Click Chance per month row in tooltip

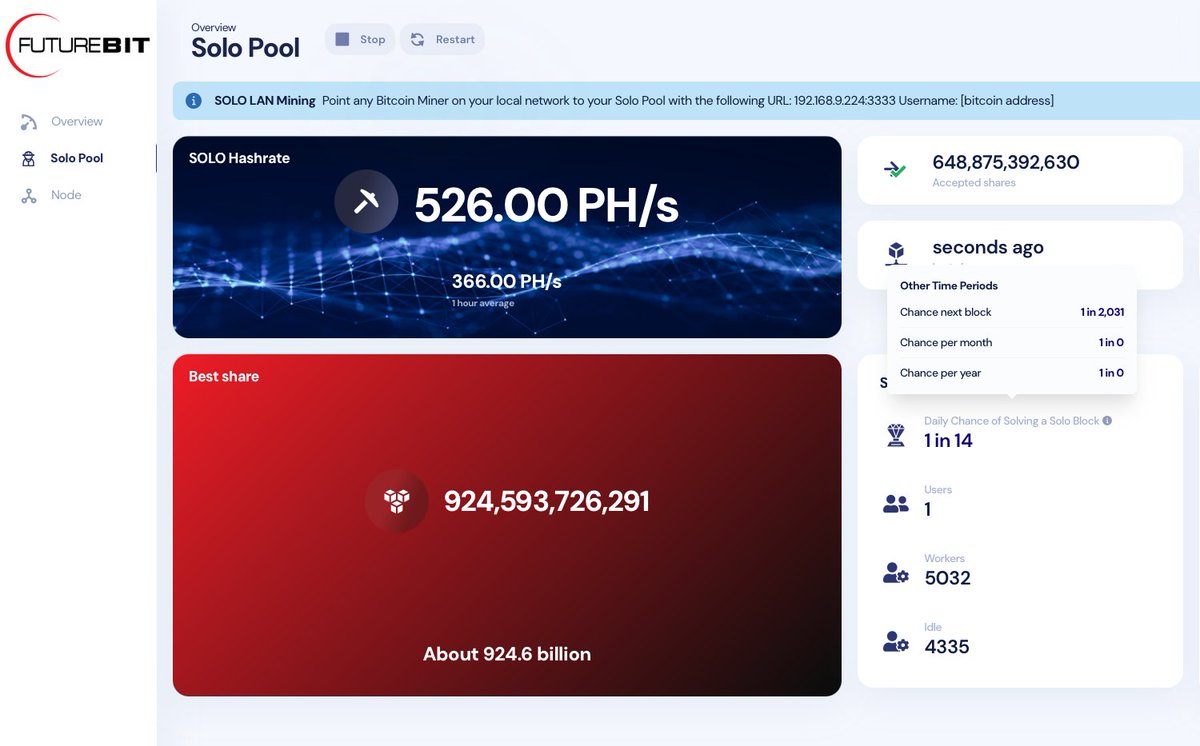(x=1012, y=342)
